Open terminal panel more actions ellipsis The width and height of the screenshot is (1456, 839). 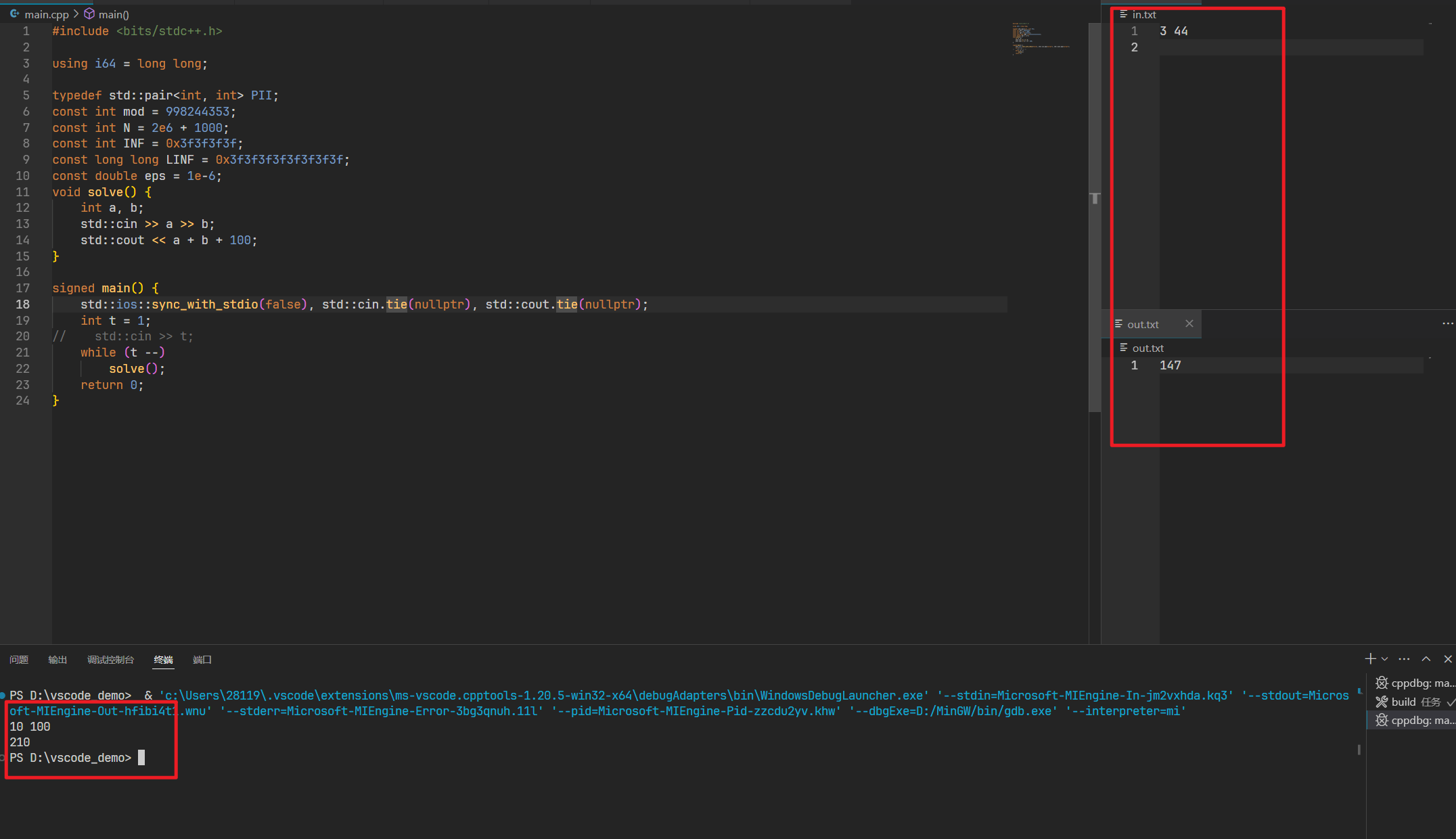tap(1404, 658)
